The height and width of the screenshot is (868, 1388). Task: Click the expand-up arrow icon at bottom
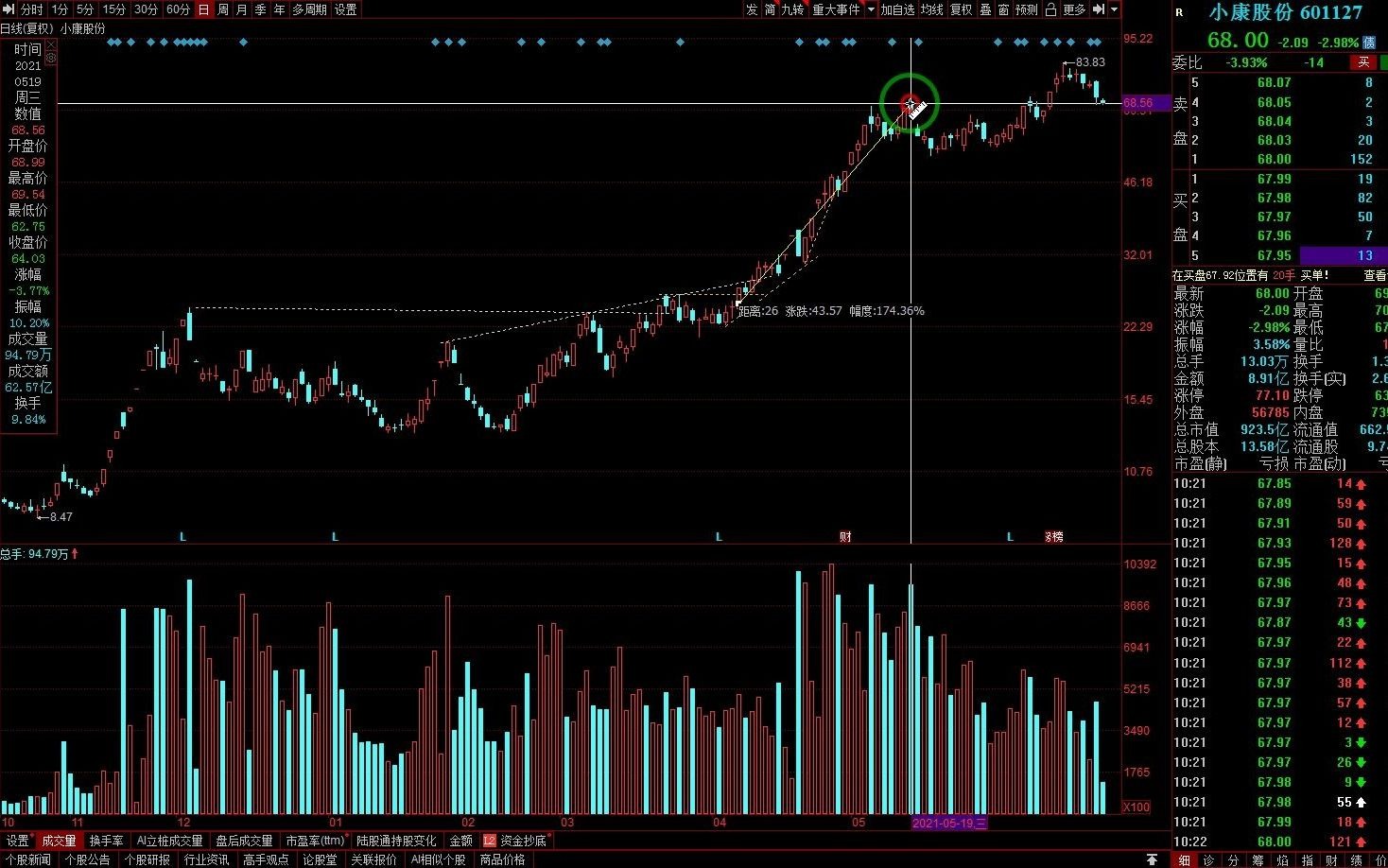click(1152, 859)
